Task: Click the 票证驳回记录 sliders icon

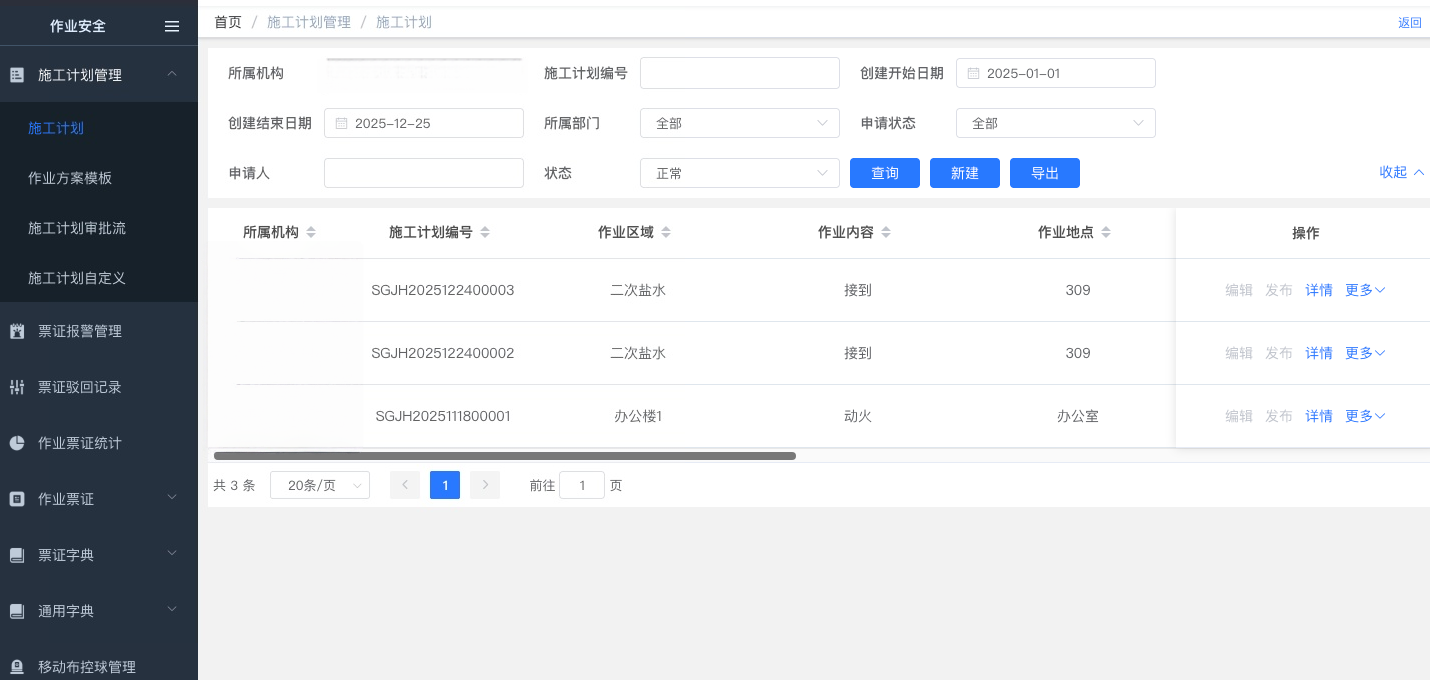Action: pyautogui.click(x=17, y=387)
